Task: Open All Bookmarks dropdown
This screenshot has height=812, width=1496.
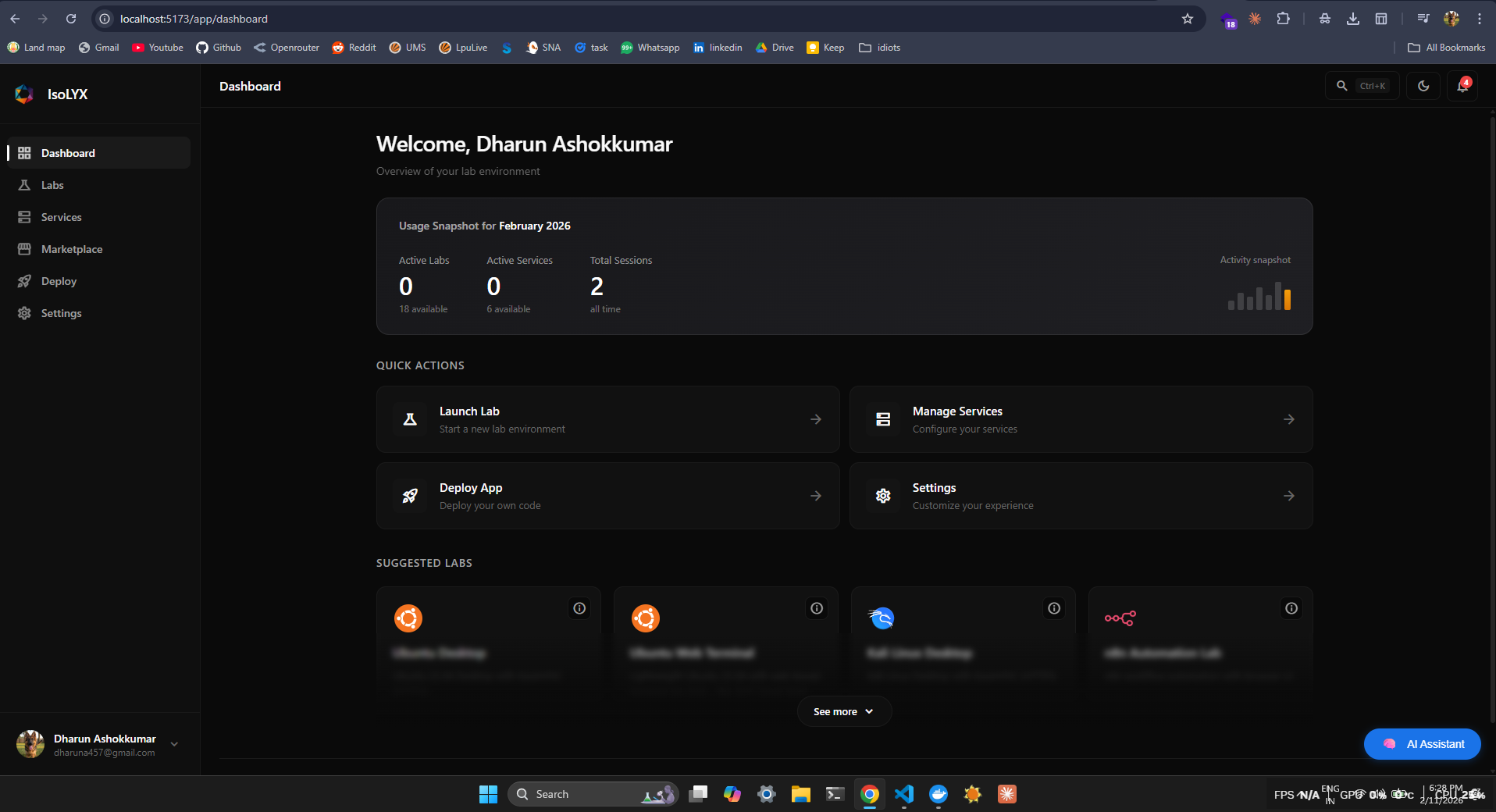Action: click(x=1447, y=48)
